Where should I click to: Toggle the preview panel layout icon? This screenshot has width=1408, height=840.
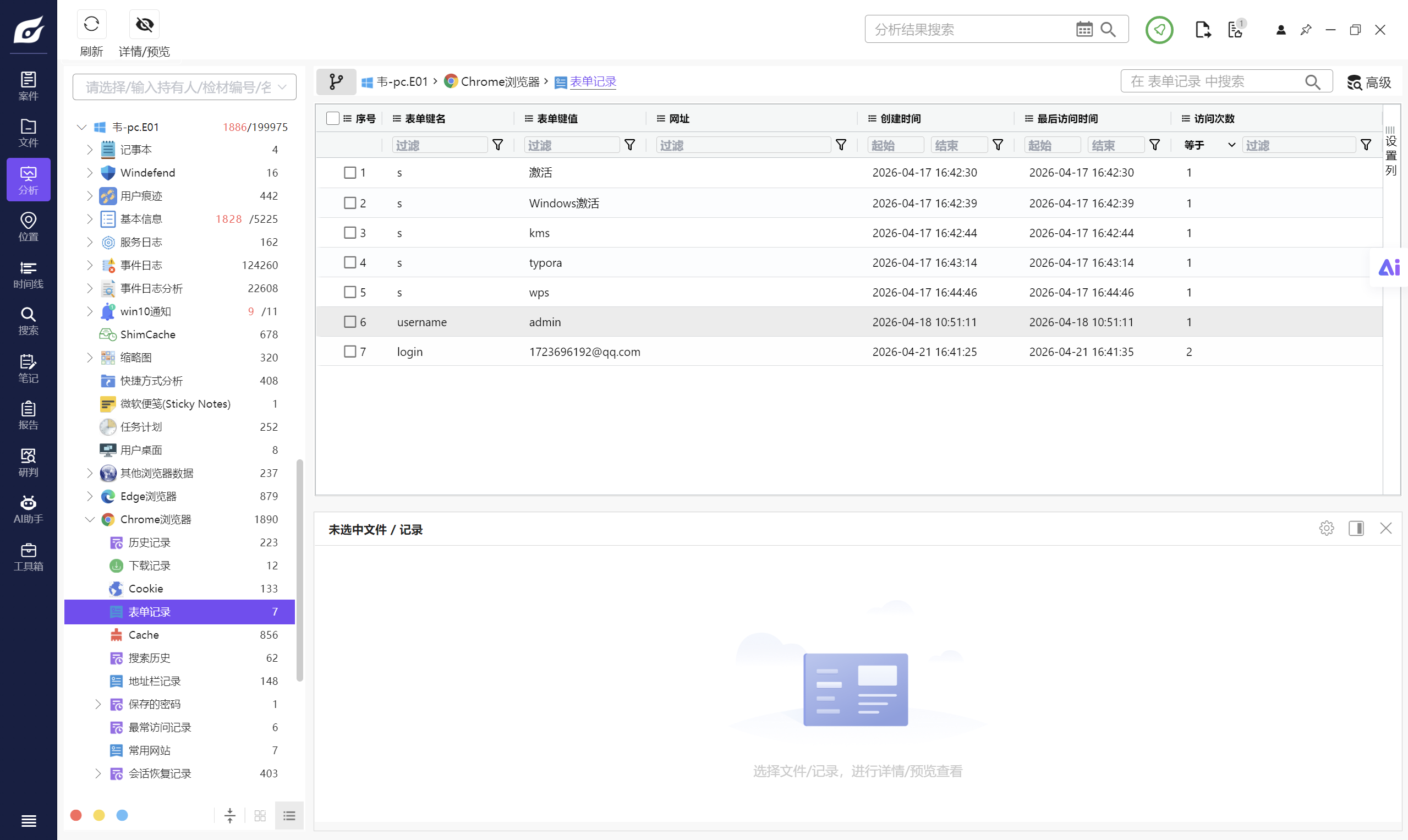point(1356,528)
